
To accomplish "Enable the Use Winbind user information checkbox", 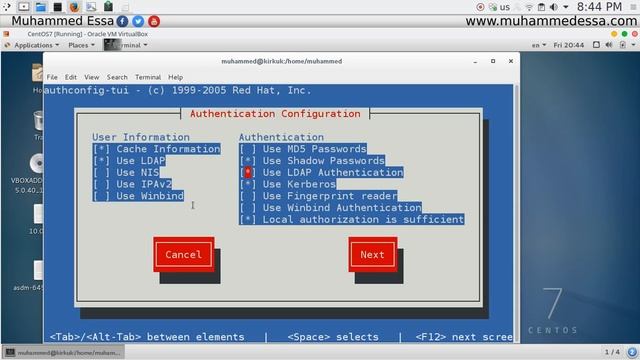I will pos(138,196).
